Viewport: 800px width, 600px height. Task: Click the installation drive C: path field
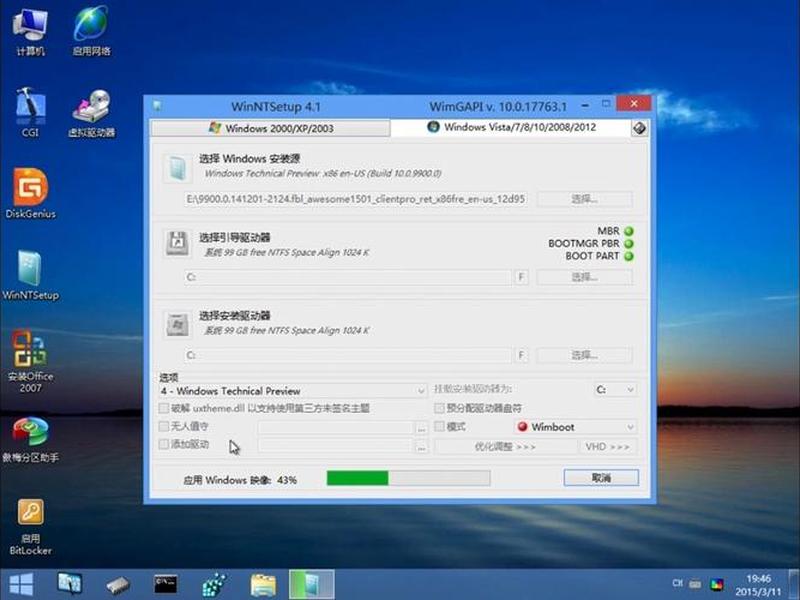347,355
